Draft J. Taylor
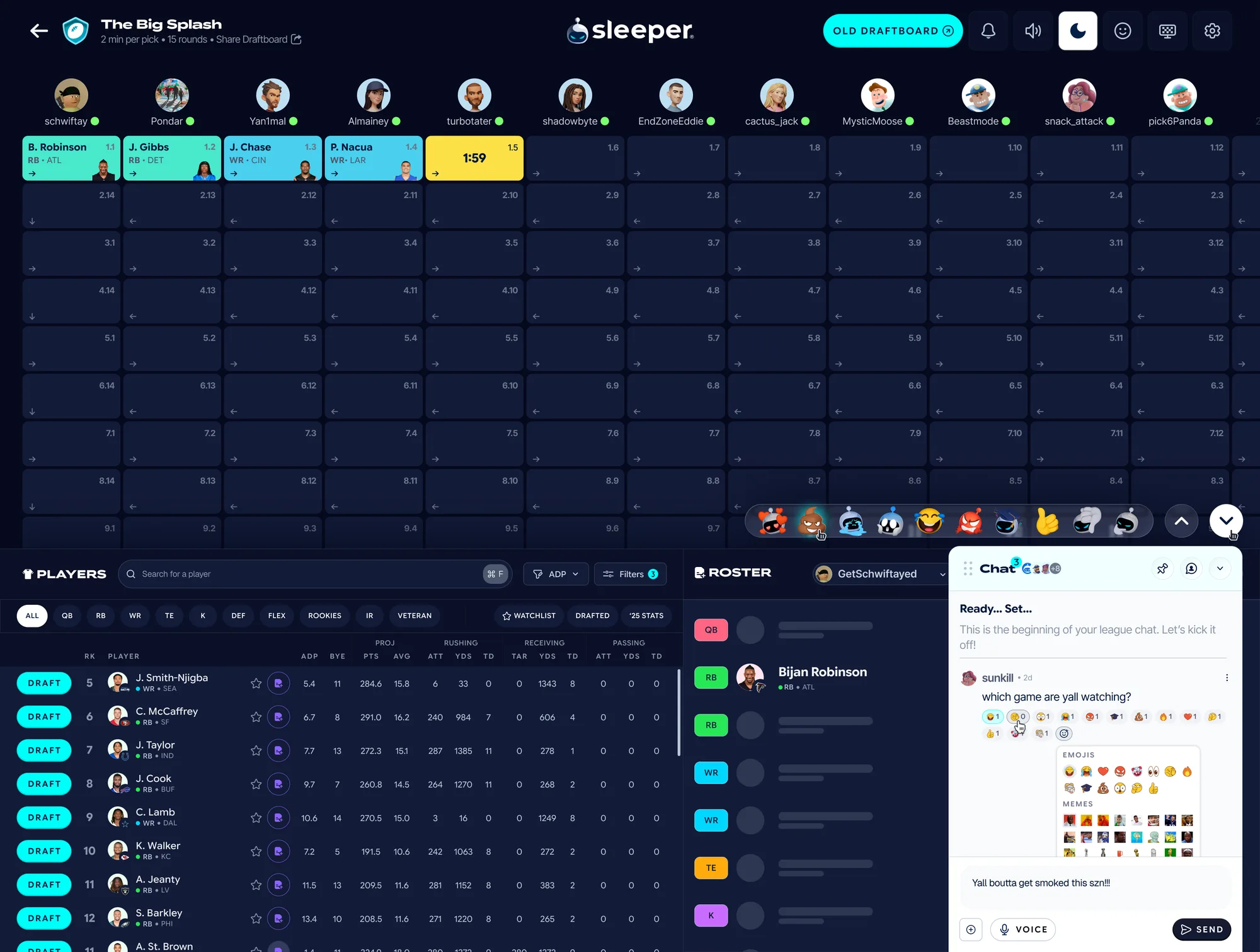1260x952 pixels. [x=44, y=750]
